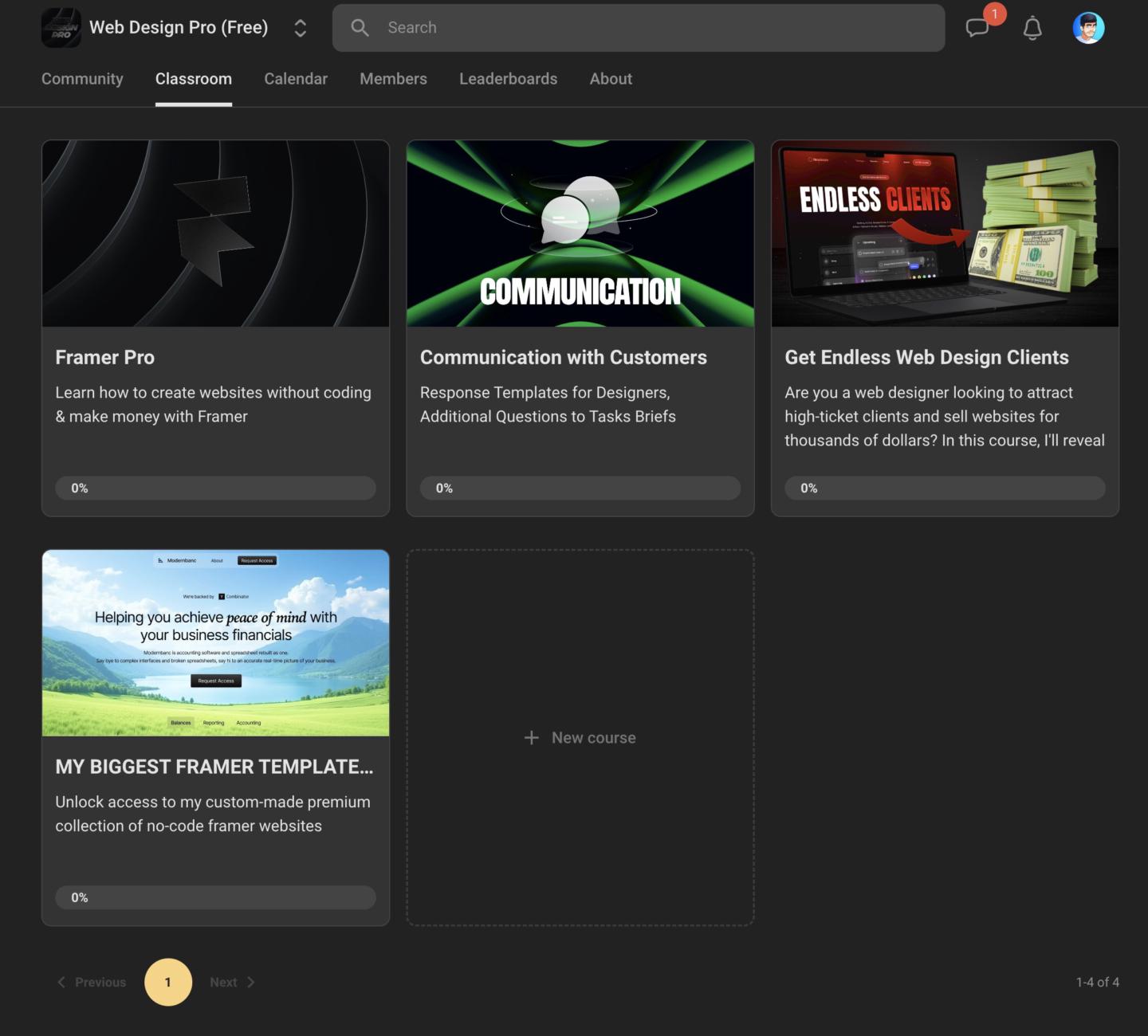Expand the group switcher chevrons
Screen dimensions: 1148x1036
(x=300, y=28)
